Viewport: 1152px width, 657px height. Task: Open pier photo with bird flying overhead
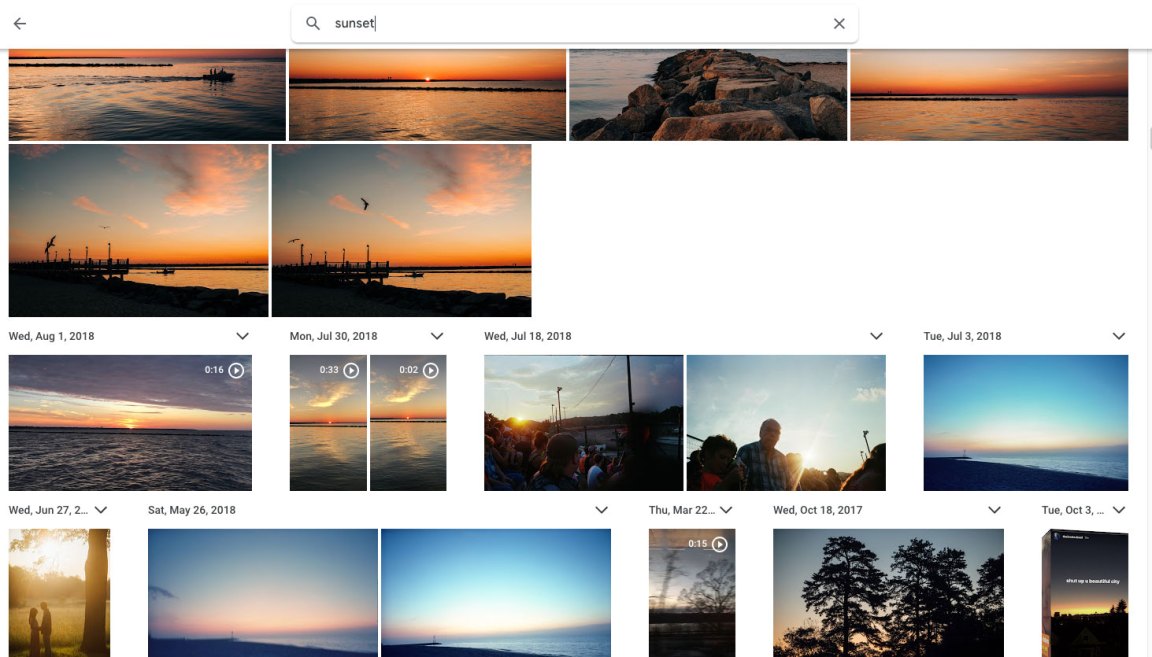pyautogui.click(x=401, y=230)
